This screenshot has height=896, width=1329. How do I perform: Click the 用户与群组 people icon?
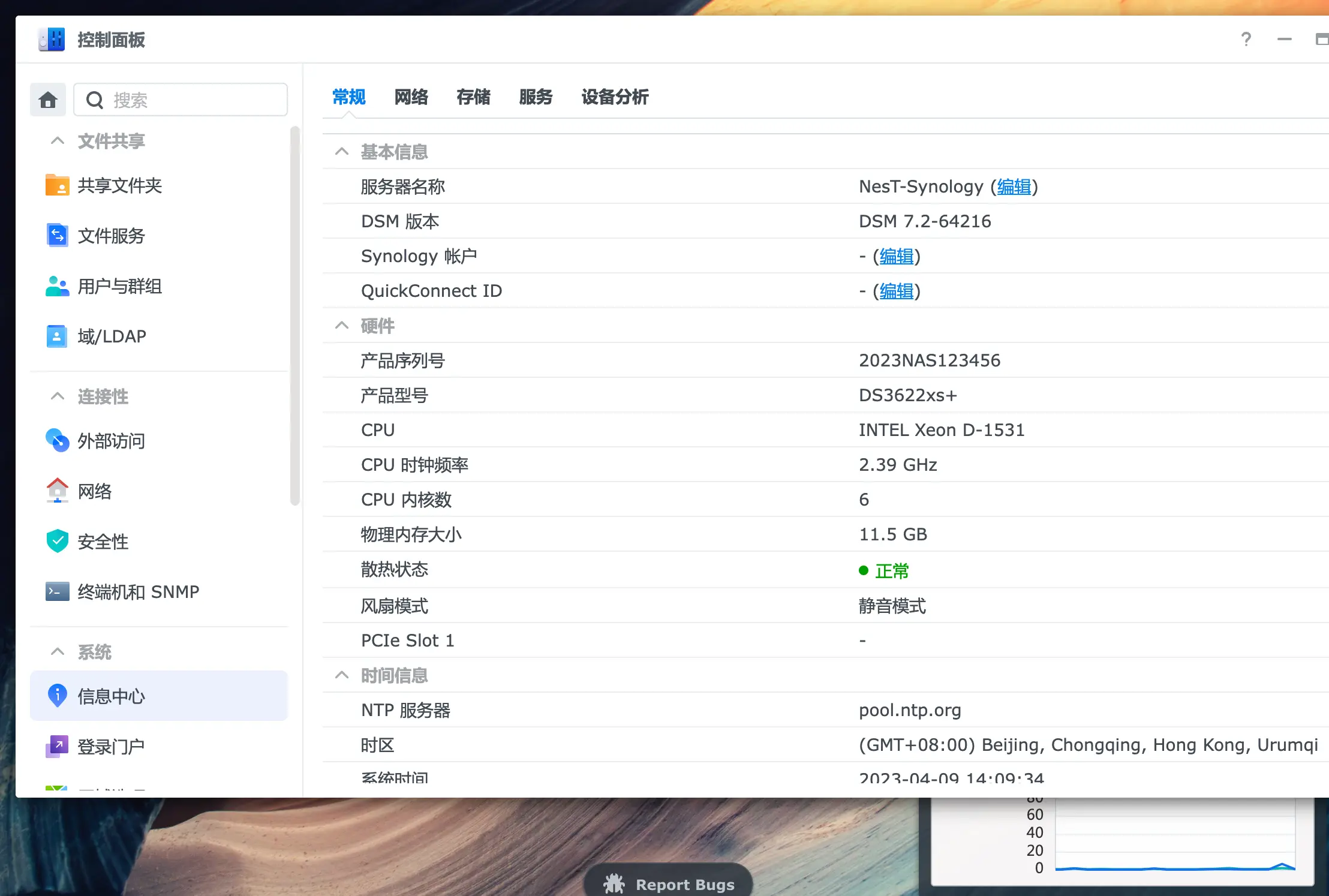(x=57, y=286)
